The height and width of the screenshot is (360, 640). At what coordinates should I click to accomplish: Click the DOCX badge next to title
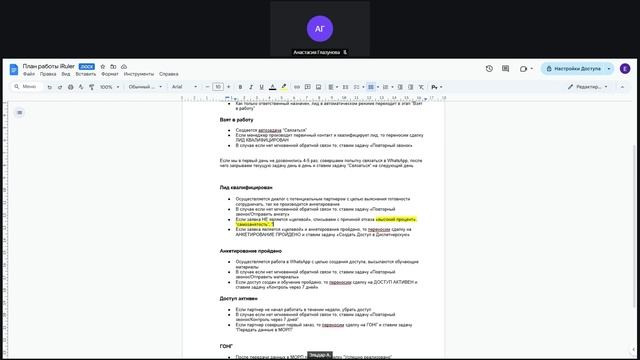click(x=87, y=67)
